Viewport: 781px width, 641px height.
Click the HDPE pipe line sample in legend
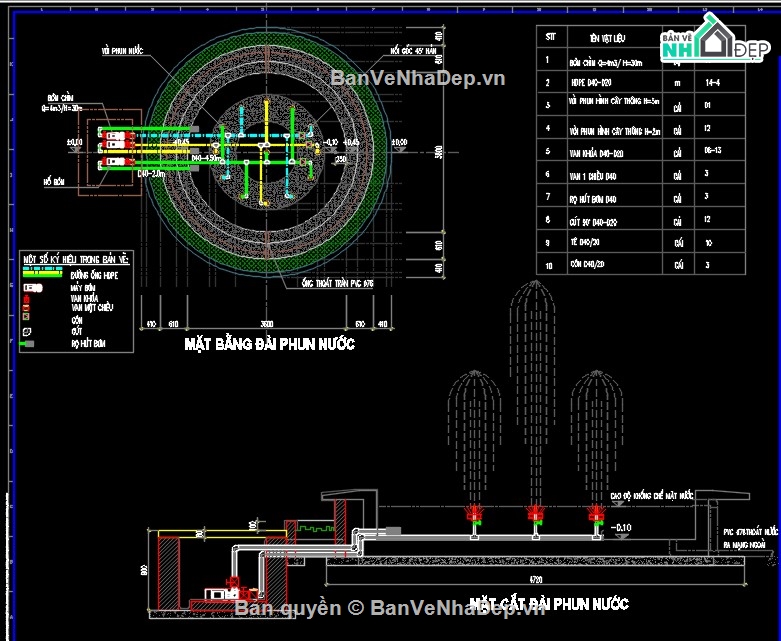tap(46, 270)
